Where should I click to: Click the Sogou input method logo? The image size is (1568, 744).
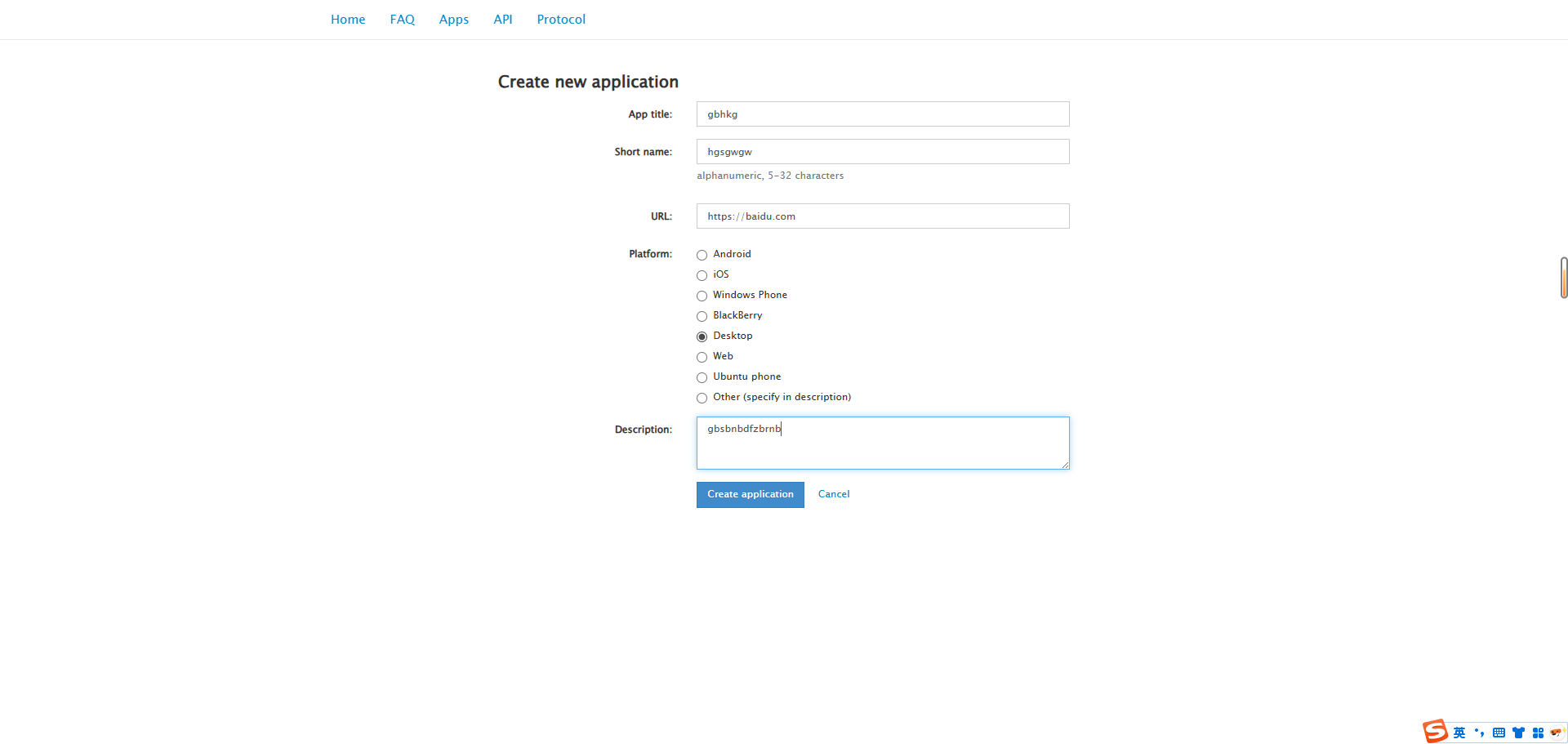pyautogui.click(x=1435, y=731)
